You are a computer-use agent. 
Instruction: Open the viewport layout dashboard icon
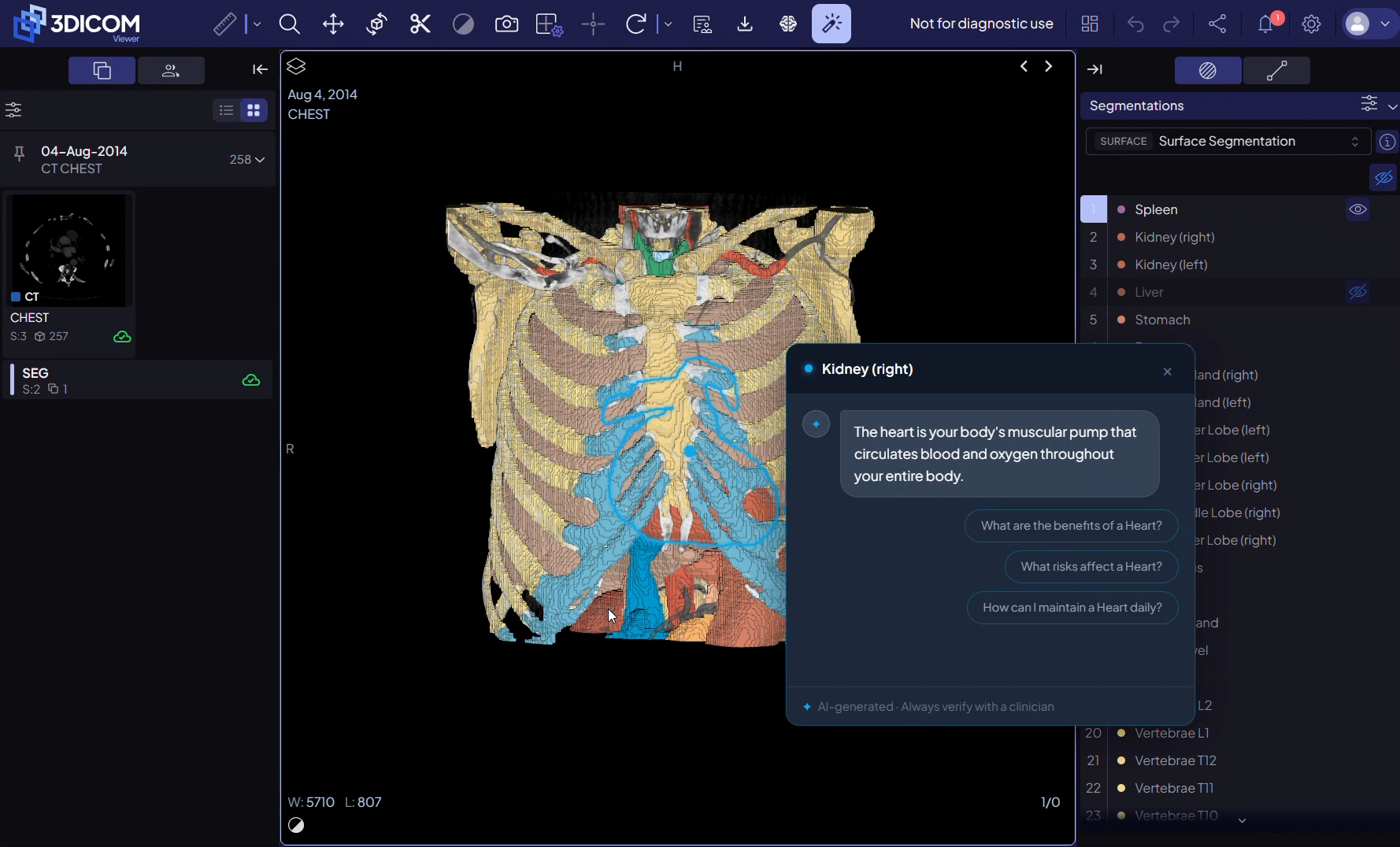tap(1090, 24)
